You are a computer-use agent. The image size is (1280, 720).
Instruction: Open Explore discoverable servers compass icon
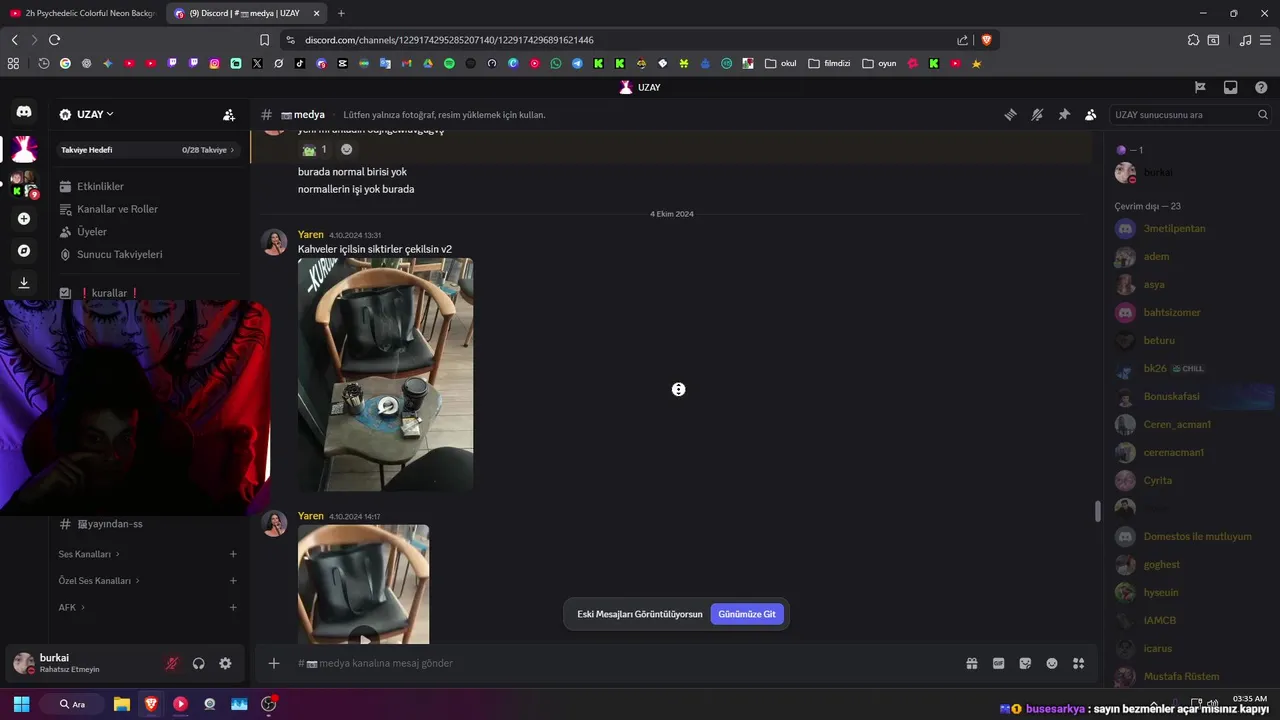click(x=24, y=250)
